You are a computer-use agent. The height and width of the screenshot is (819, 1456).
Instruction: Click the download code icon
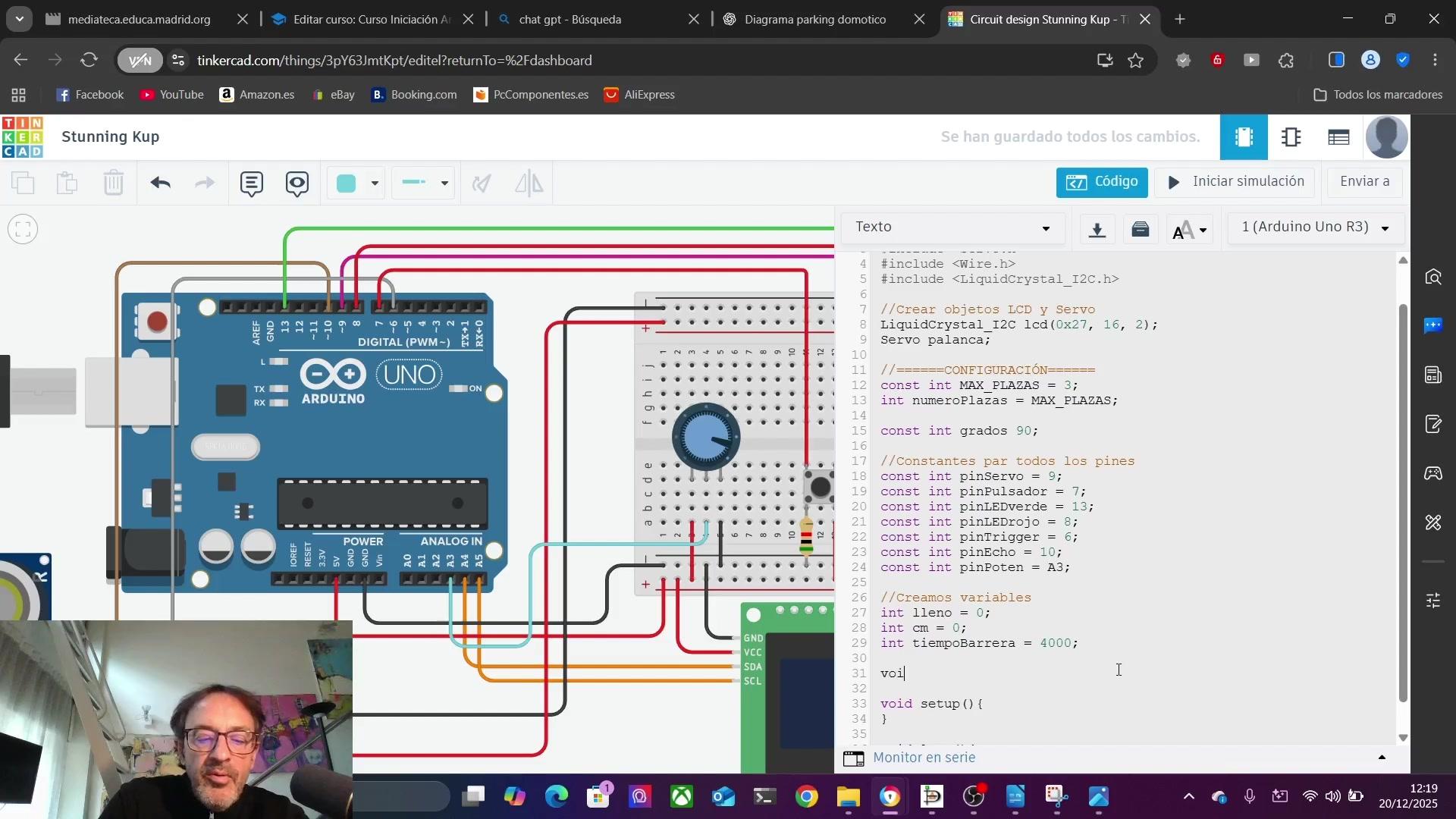[x=1097, y=229]
